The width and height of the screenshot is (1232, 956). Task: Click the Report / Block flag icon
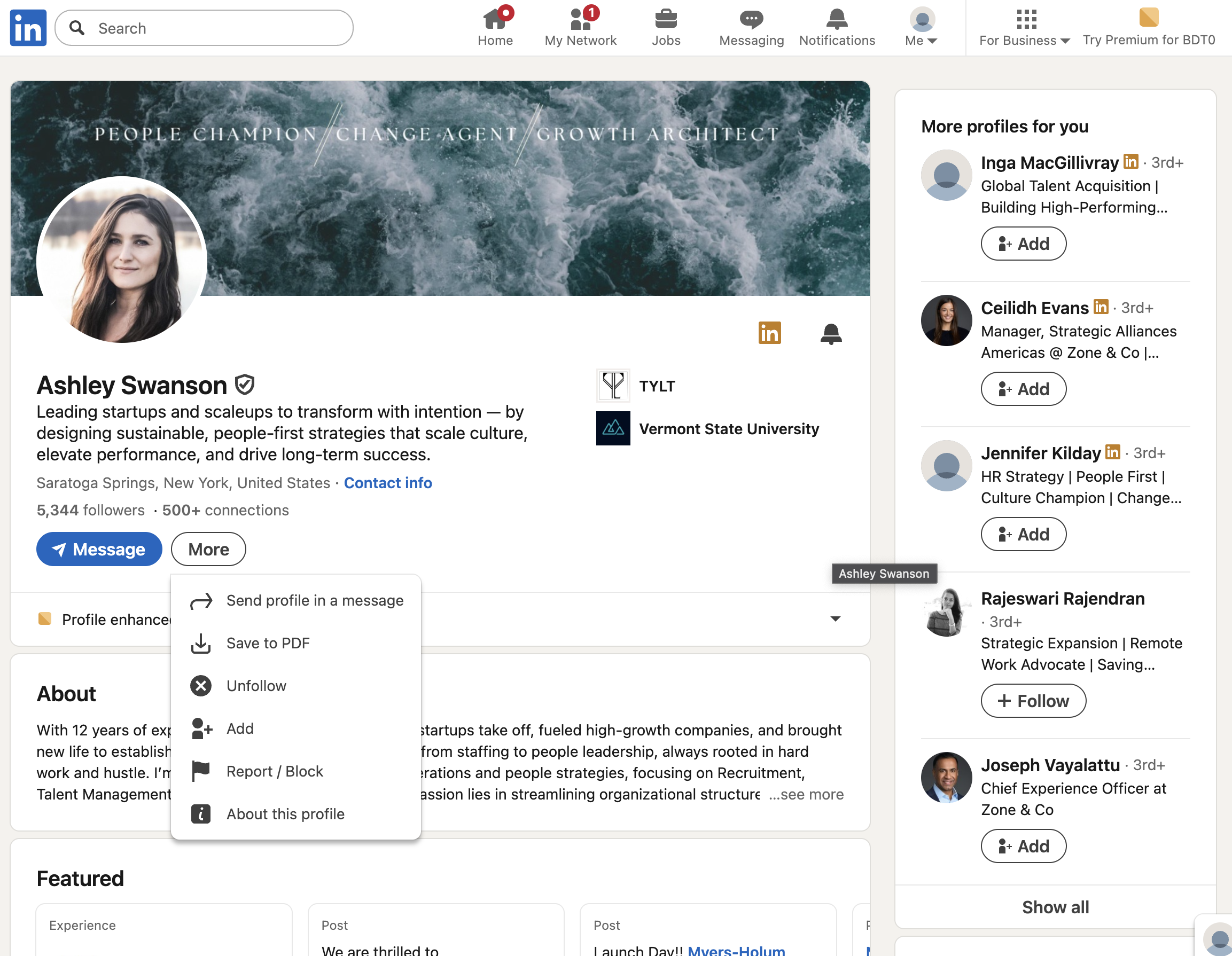(x=201, y=771)
